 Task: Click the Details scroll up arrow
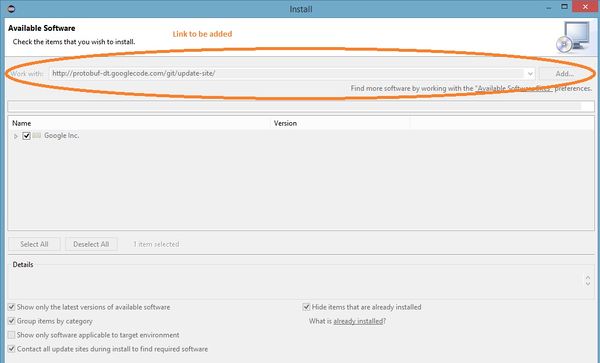click(588, 277)
